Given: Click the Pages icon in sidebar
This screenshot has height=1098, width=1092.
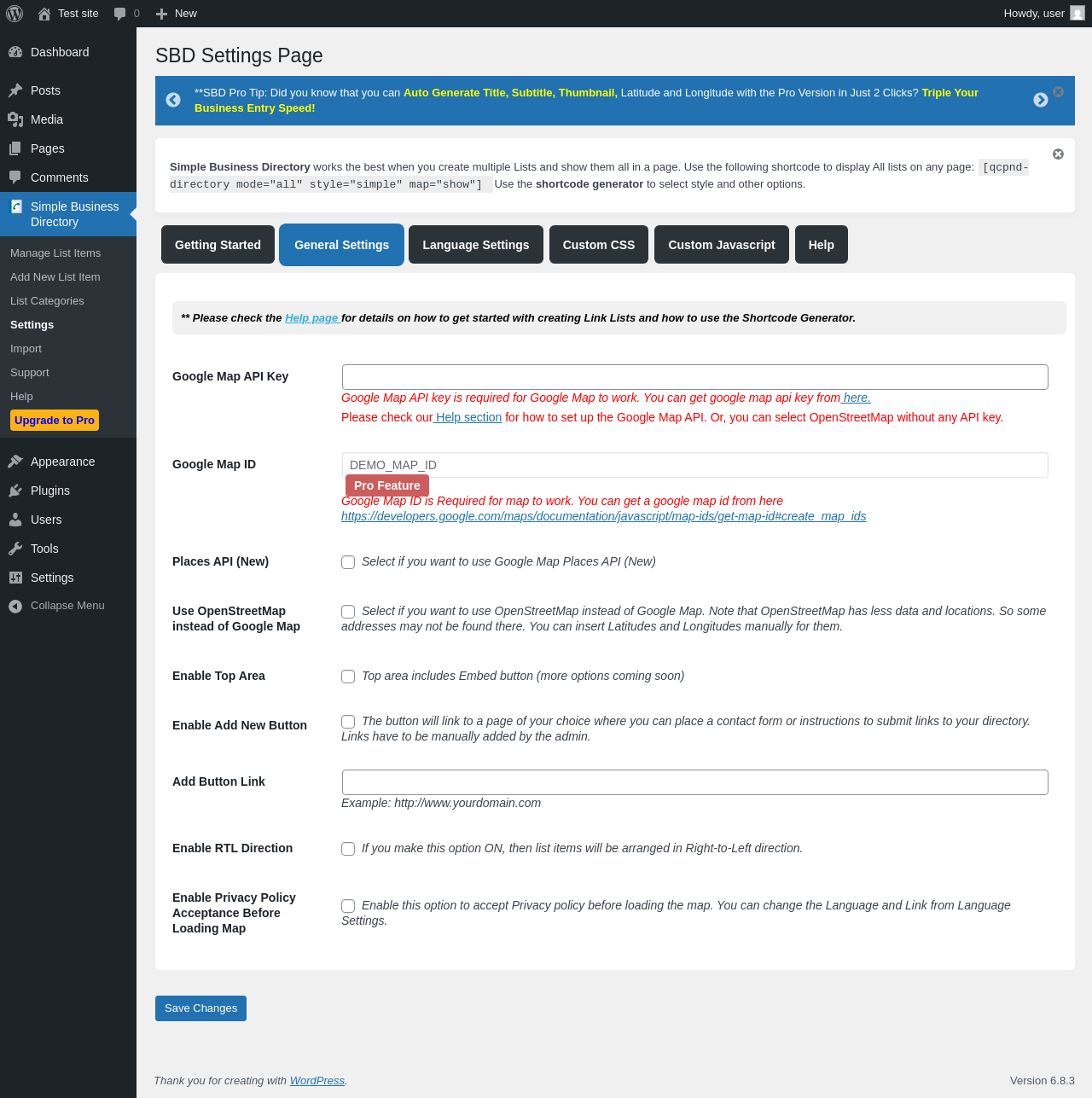Looking at the screenshot, I should pos(15,148).
